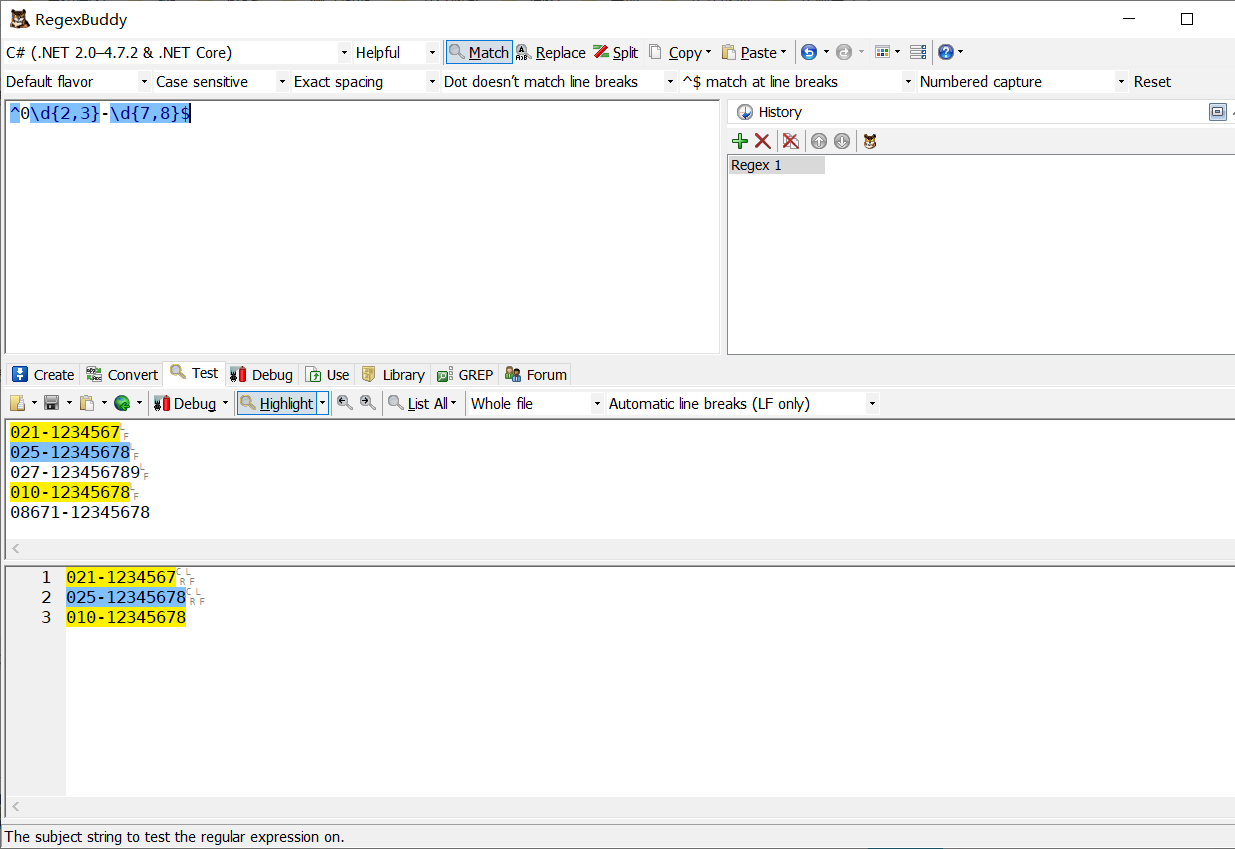
Task: Open the Paste dropdown arrow
Action: tap(783, 52)
